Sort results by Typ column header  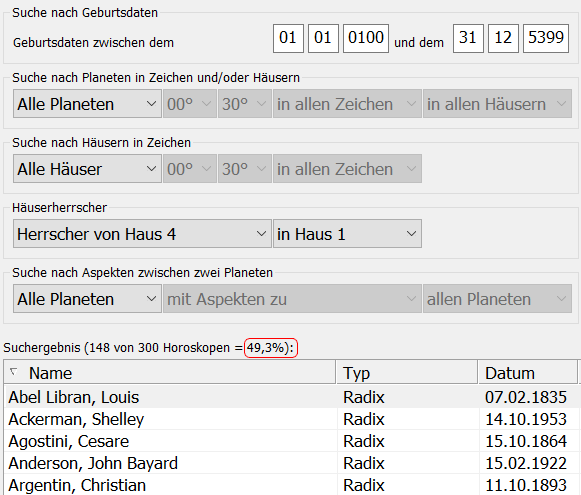(x=407, y=373)
